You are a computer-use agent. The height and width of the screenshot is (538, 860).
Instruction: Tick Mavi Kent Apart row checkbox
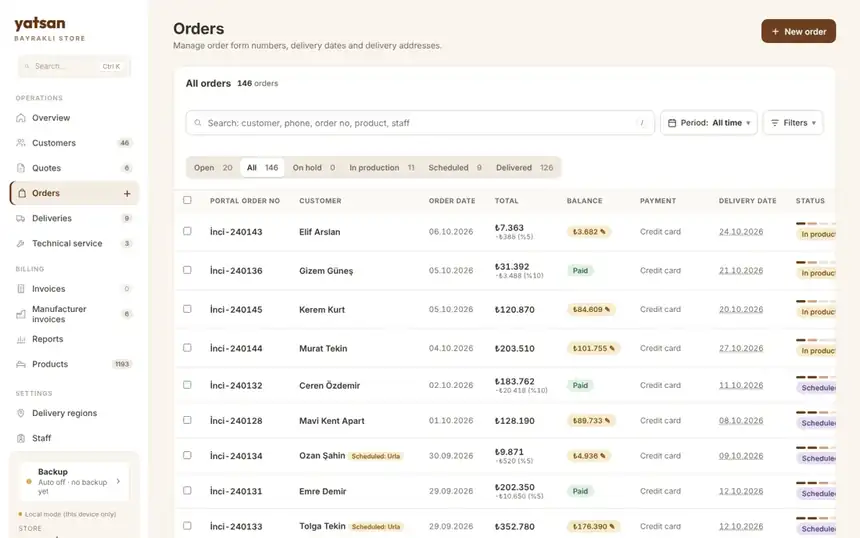(187, 420)
